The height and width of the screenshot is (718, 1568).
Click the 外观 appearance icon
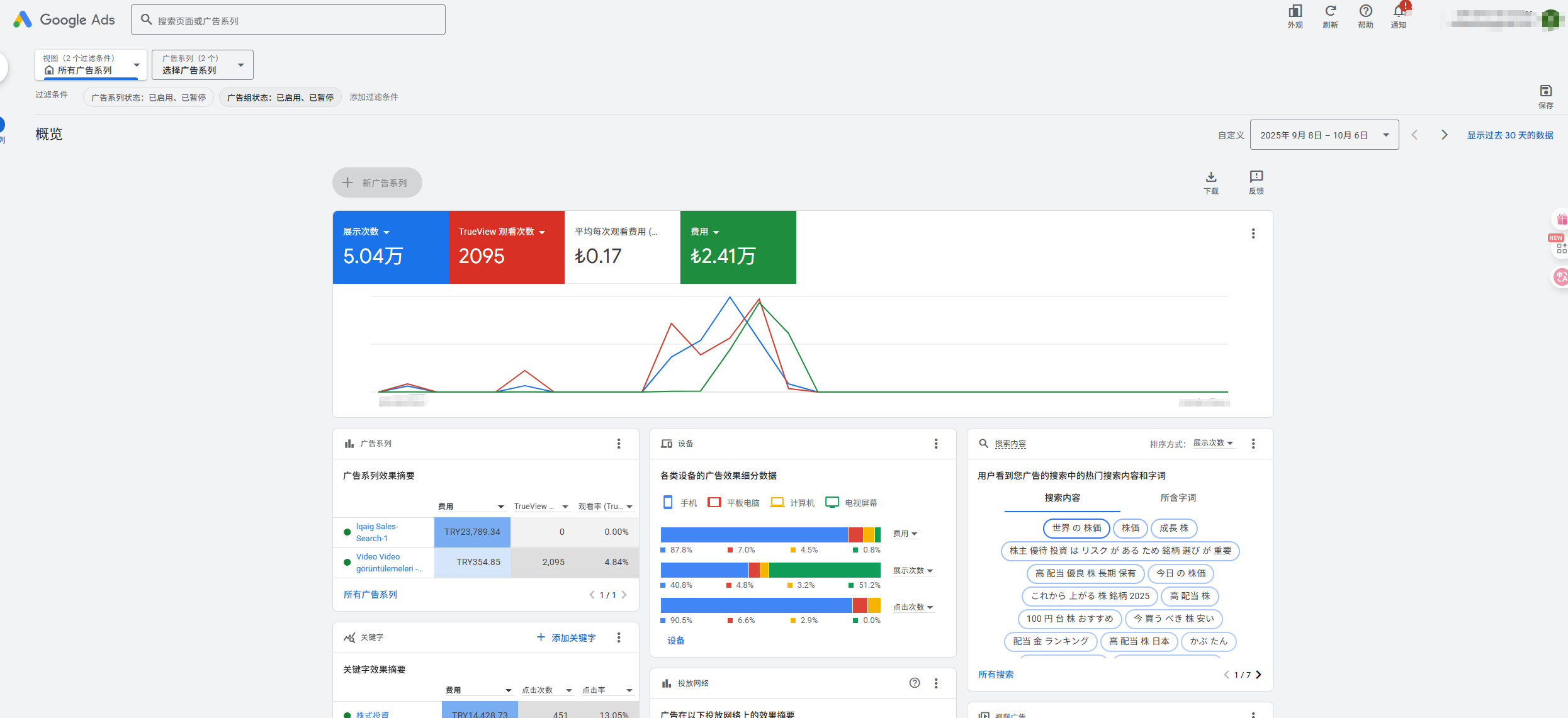tap(1295, 12)
